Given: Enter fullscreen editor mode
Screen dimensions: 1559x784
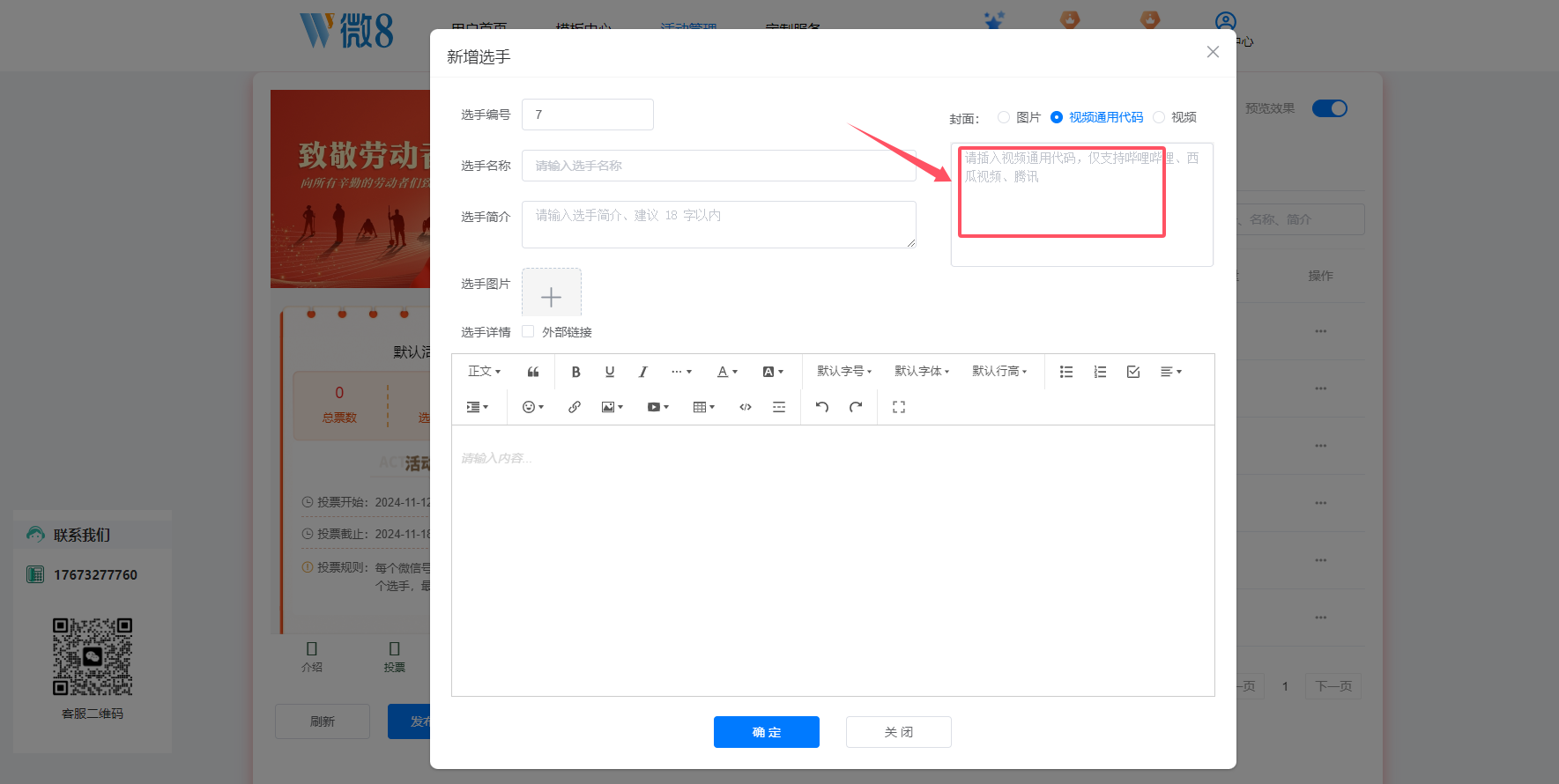Looking at the screenshot, I should [x=899, y=407].
